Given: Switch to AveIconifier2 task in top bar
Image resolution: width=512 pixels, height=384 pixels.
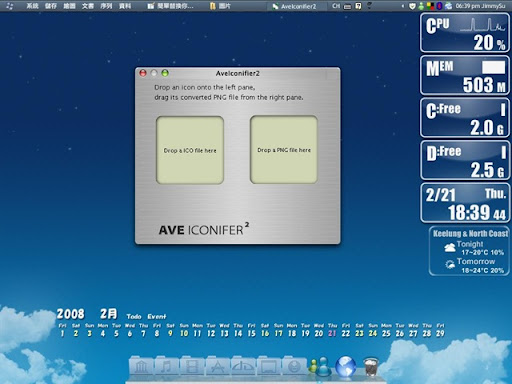Looking at the screenshot, I should (294, 6).
